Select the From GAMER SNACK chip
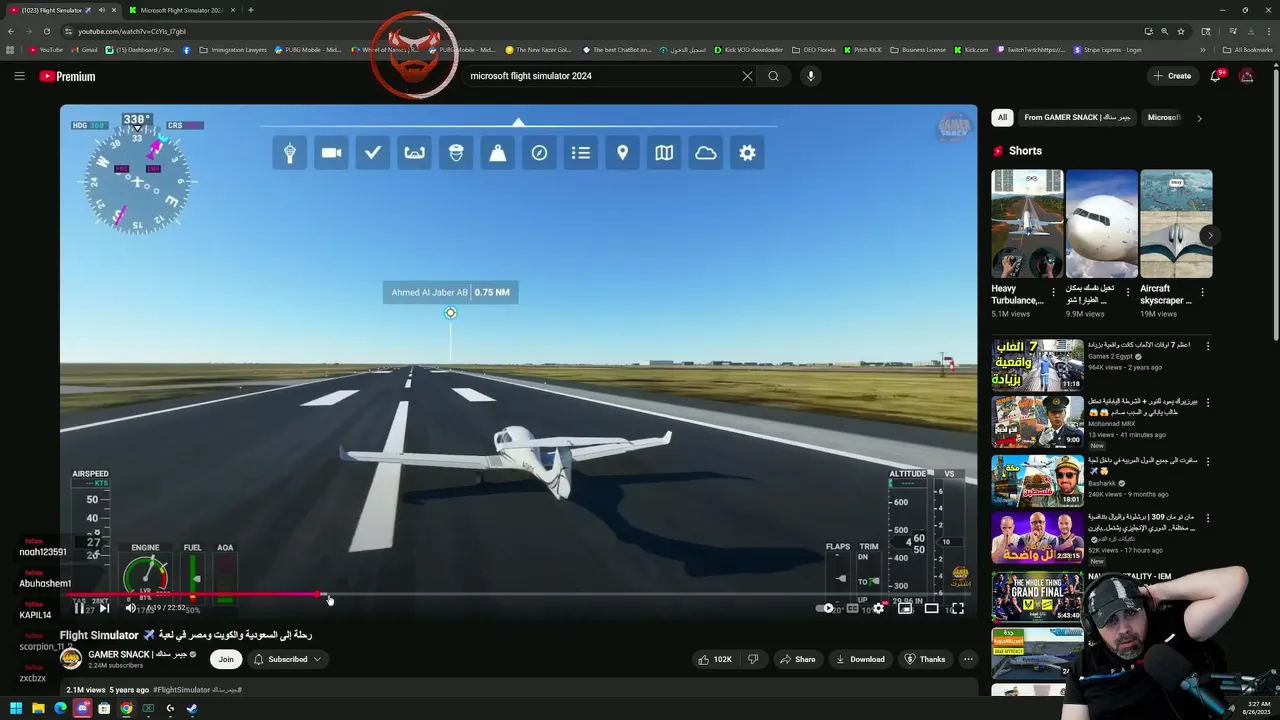Screen dimensions: 1280x720 [1077, 117]
